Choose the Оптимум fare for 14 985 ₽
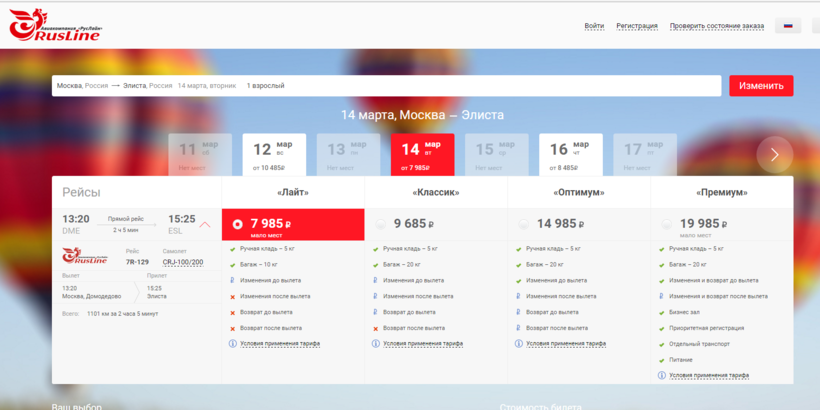Image resolution: width=820 pixels, height=410 pixels. click(x=524, y=224)
